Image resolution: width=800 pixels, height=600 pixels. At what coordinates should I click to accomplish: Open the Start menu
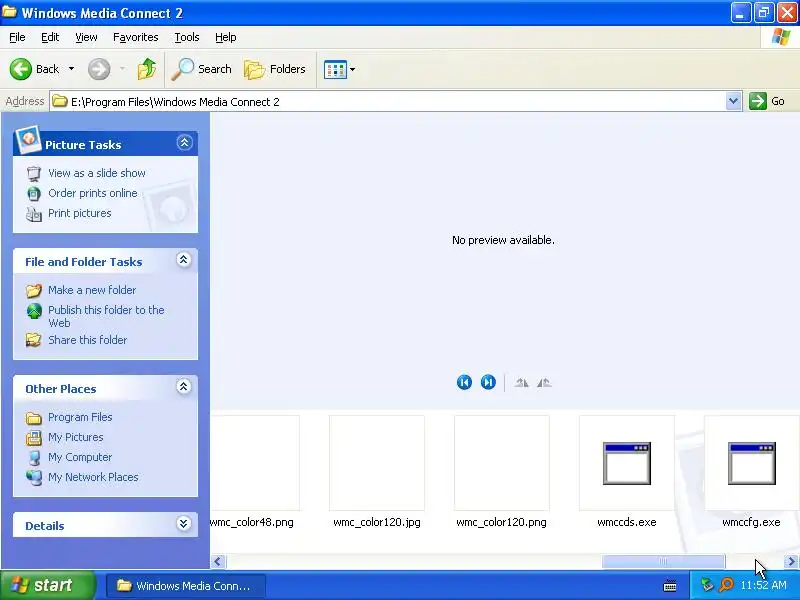(48, 585)
